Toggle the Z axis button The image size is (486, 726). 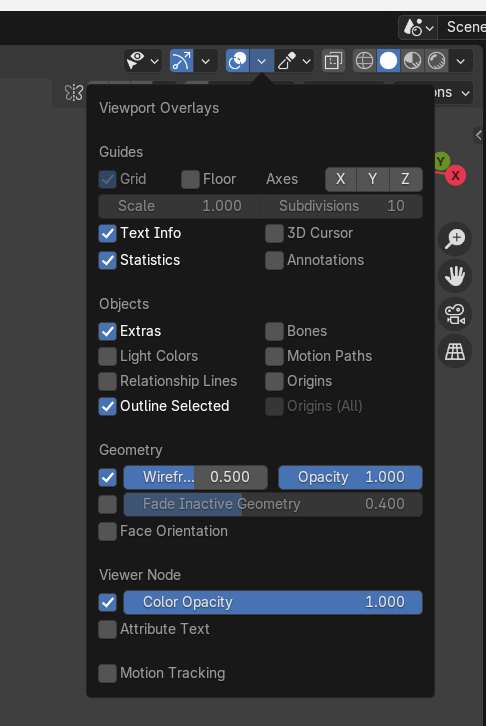point(405,179)
